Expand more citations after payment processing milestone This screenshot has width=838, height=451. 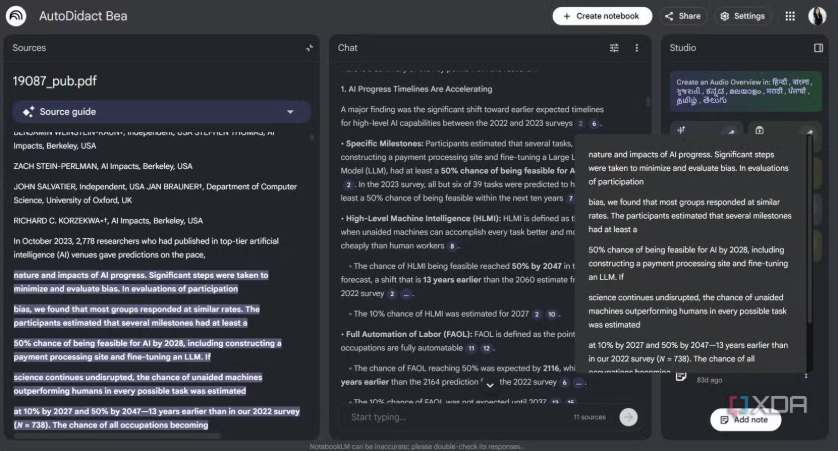(x=349, y=185)
